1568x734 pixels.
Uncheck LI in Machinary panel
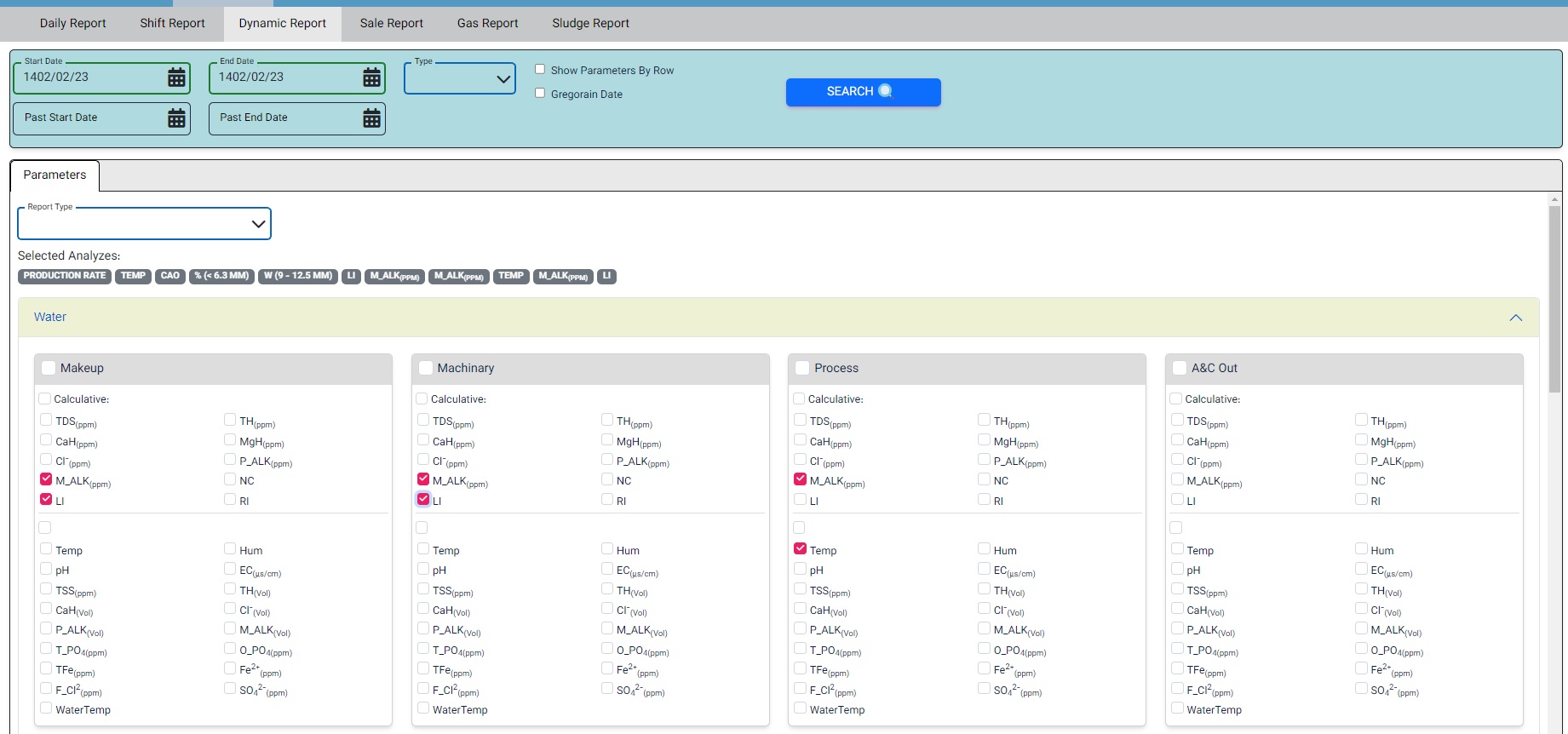(423, 499)
